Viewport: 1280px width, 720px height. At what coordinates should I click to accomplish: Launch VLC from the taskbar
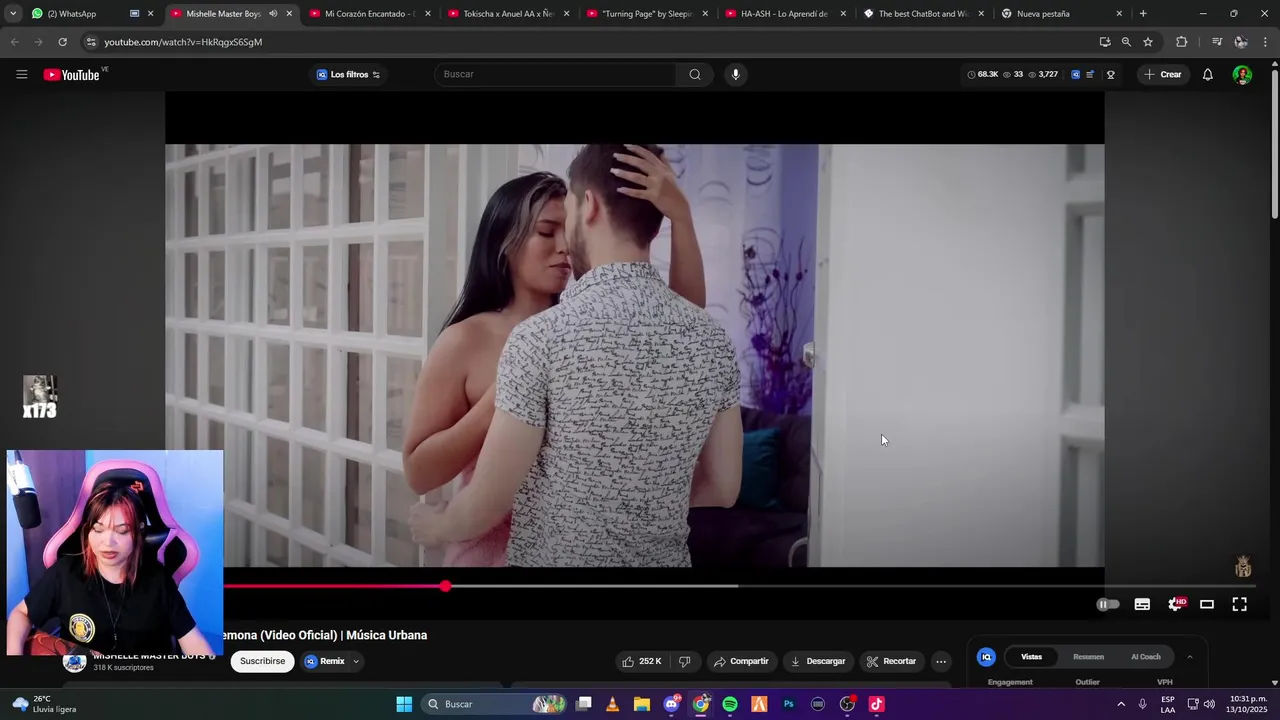pos(613,704)
